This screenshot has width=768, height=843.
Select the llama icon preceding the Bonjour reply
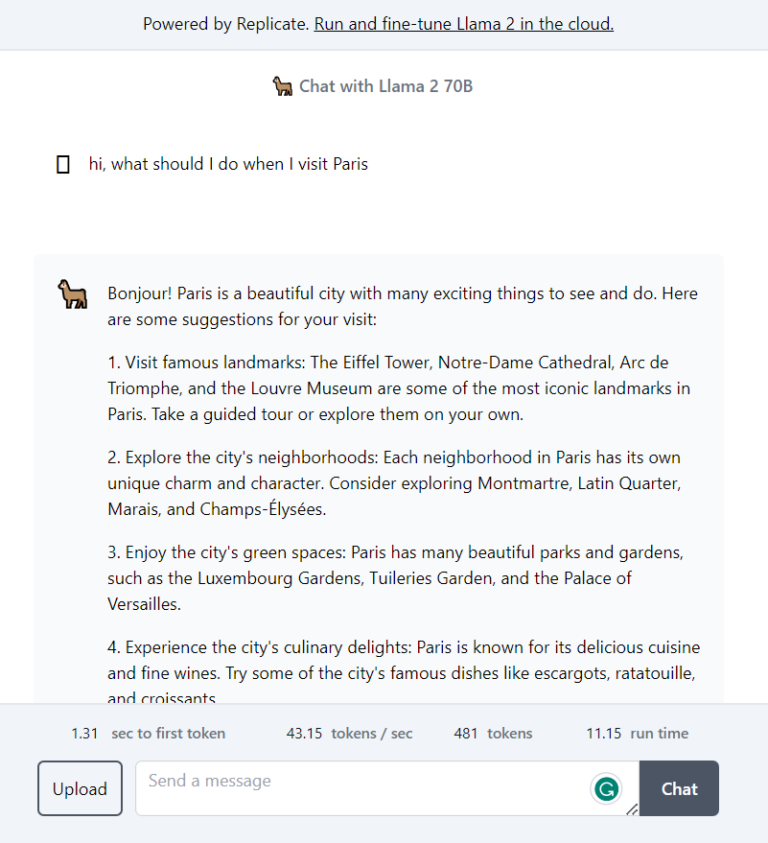(71, 293)
